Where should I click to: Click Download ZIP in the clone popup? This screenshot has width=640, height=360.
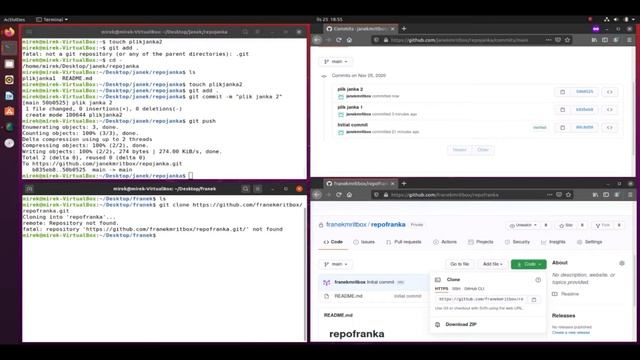click(x=461, y=324)
